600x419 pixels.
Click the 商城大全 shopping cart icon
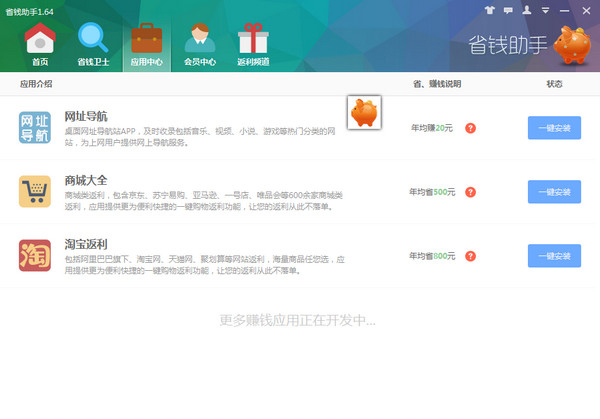[x=35, y=191]
